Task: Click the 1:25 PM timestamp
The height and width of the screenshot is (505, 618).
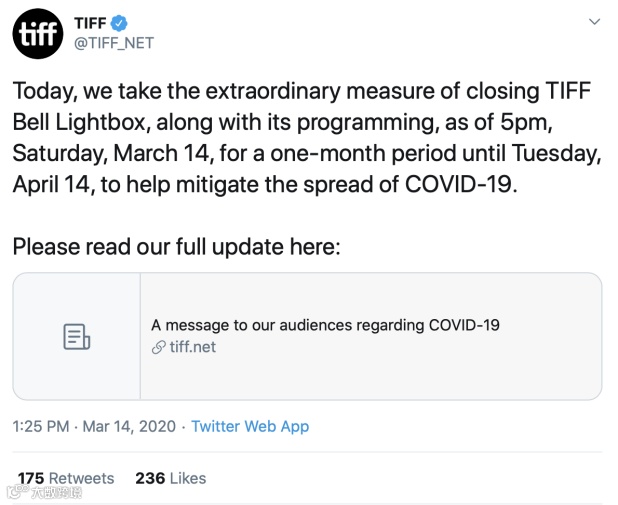Action: [40, 426]
